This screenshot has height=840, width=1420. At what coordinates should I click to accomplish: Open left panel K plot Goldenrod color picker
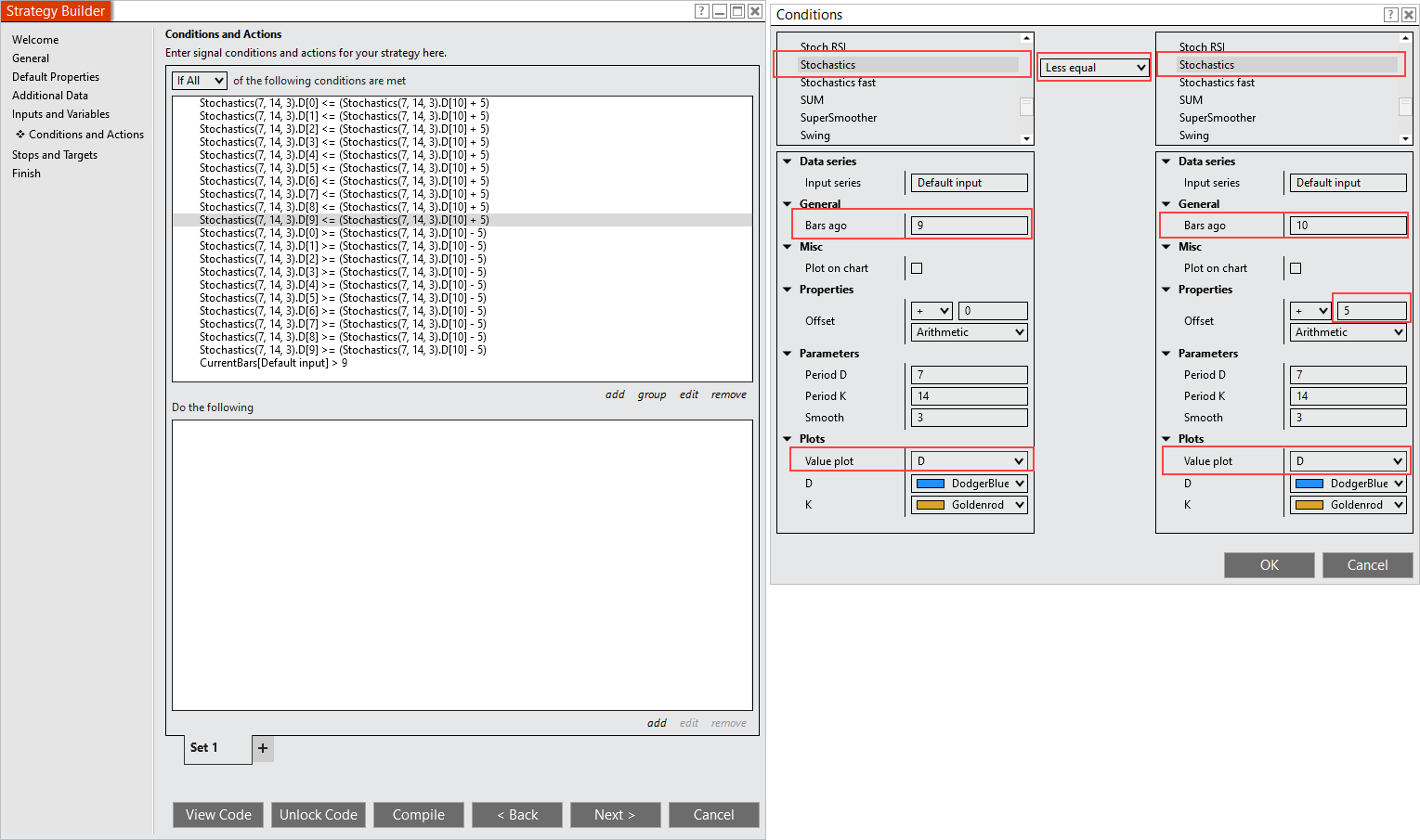(x=970, y=505)
